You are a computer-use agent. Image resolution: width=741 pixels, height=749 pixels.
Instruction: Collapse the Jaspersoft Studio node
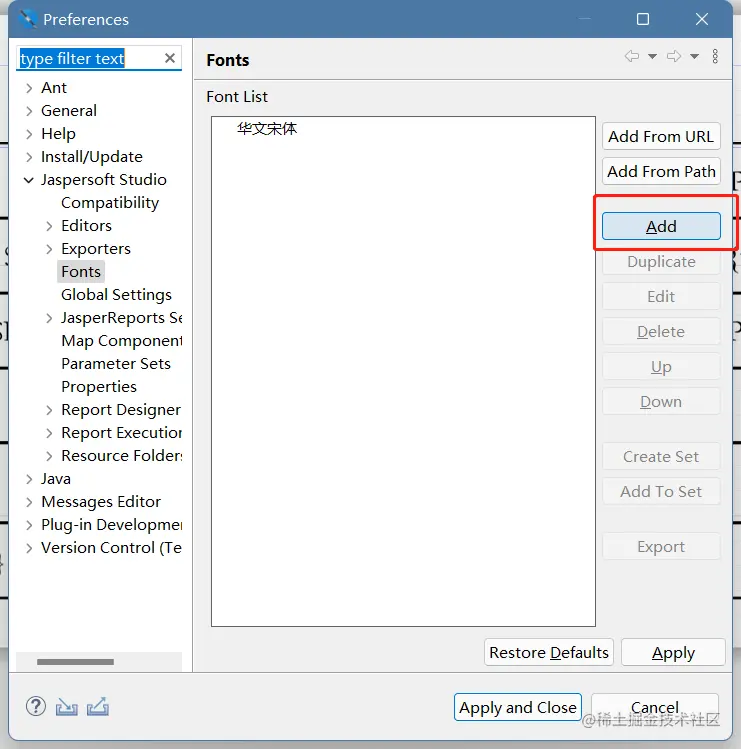pos(29,180)
